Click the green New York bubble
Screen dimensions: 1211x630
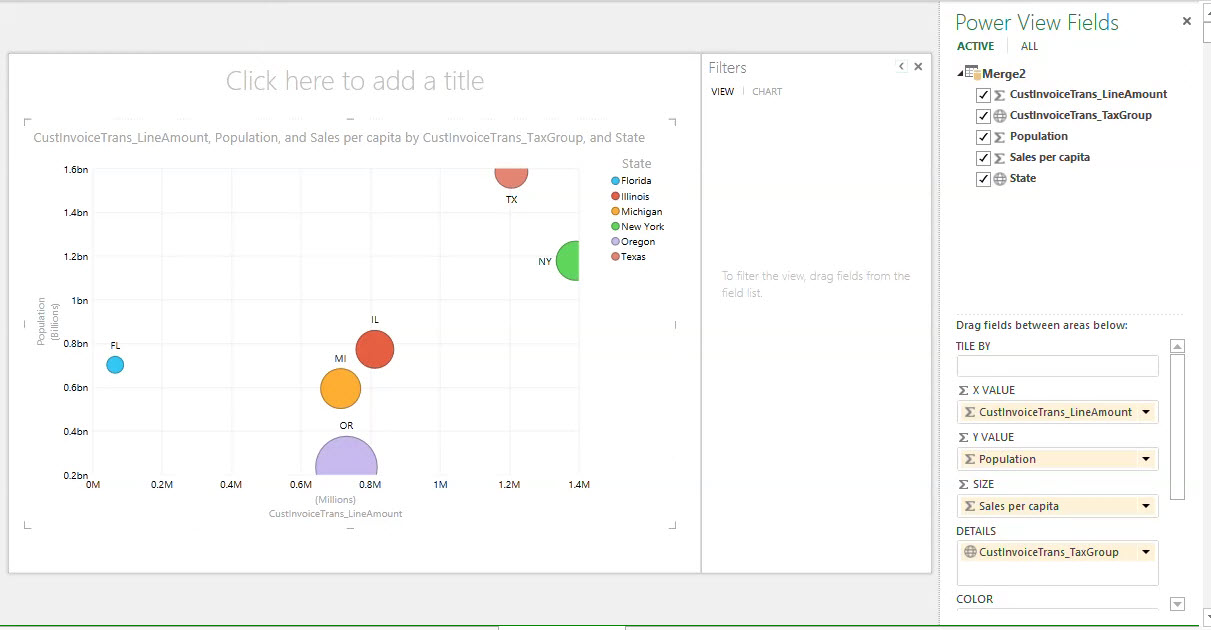click(x=568, y=261)
